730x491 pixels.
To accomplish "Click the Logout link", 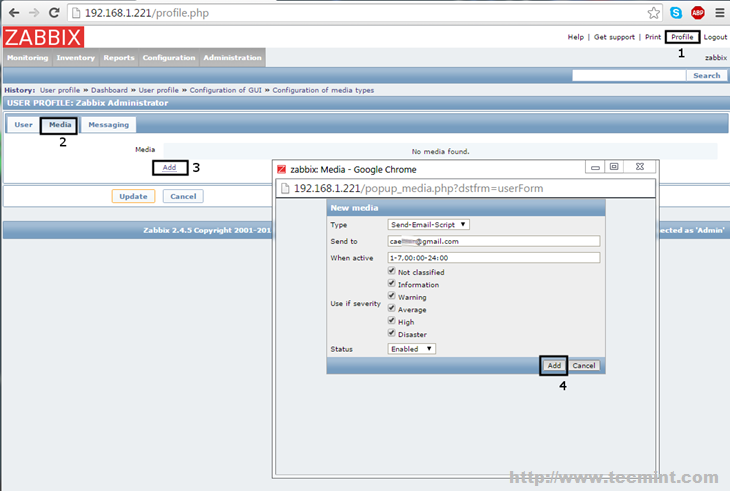I will [x=715, y=37].
